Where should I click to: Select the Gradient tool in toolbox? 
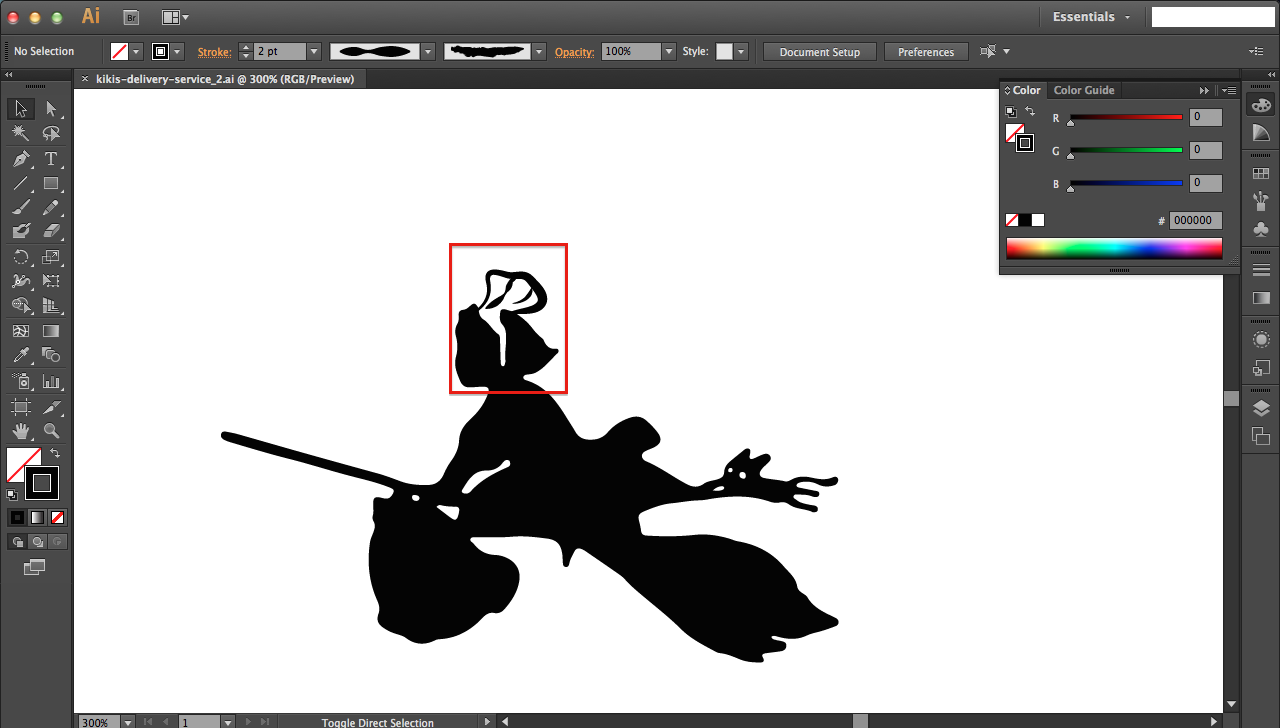(51, 331)
